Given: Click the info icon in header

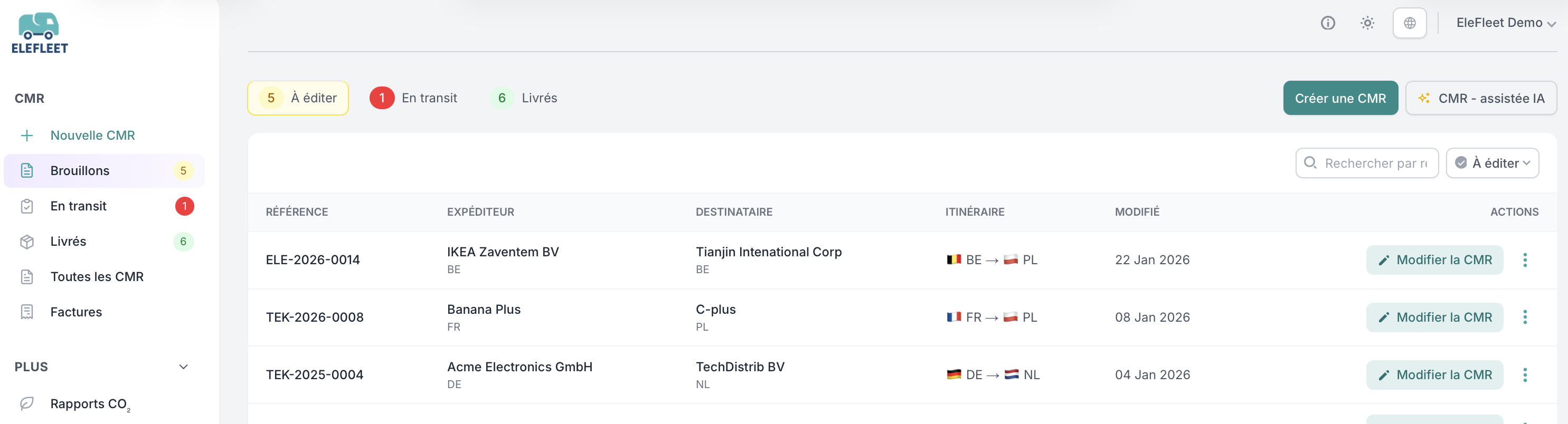Looking at the screenshot, I should tap(1328, 23).
